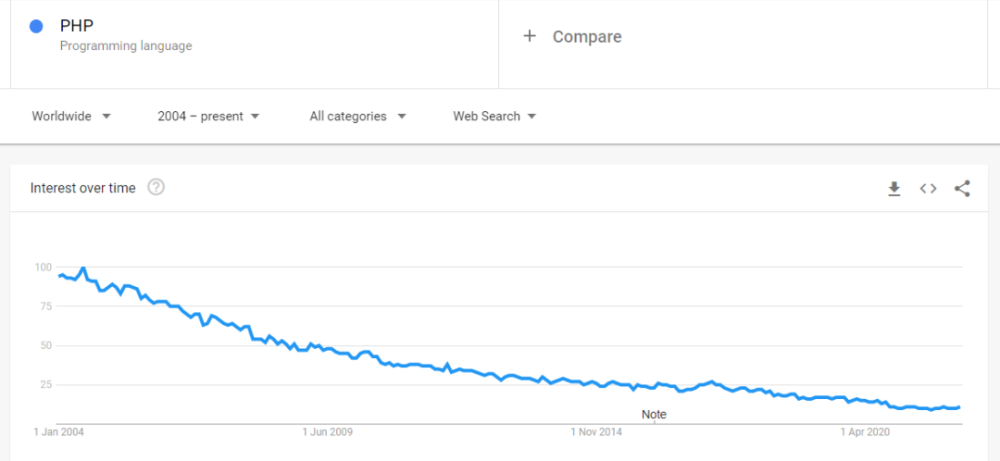Click the plus icon next to Compare
Viewport: 1000px width, 461px height.
529,36
